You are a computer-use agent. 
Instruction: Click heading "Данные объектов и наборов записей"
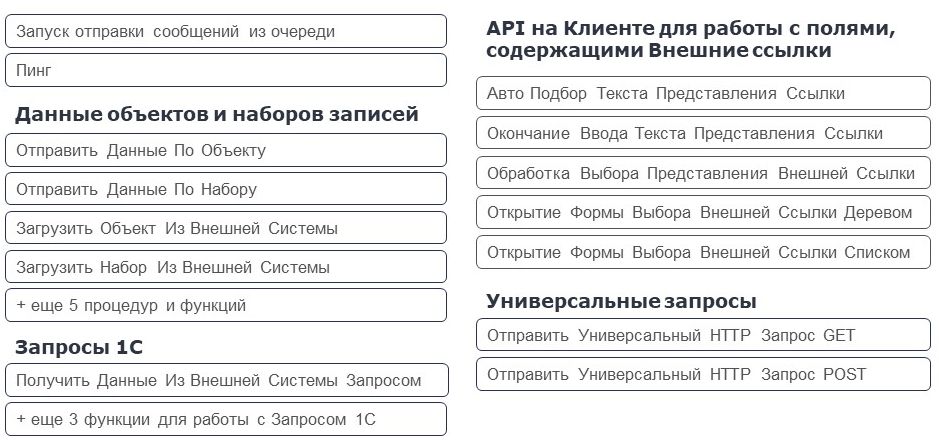coord(217,114)
